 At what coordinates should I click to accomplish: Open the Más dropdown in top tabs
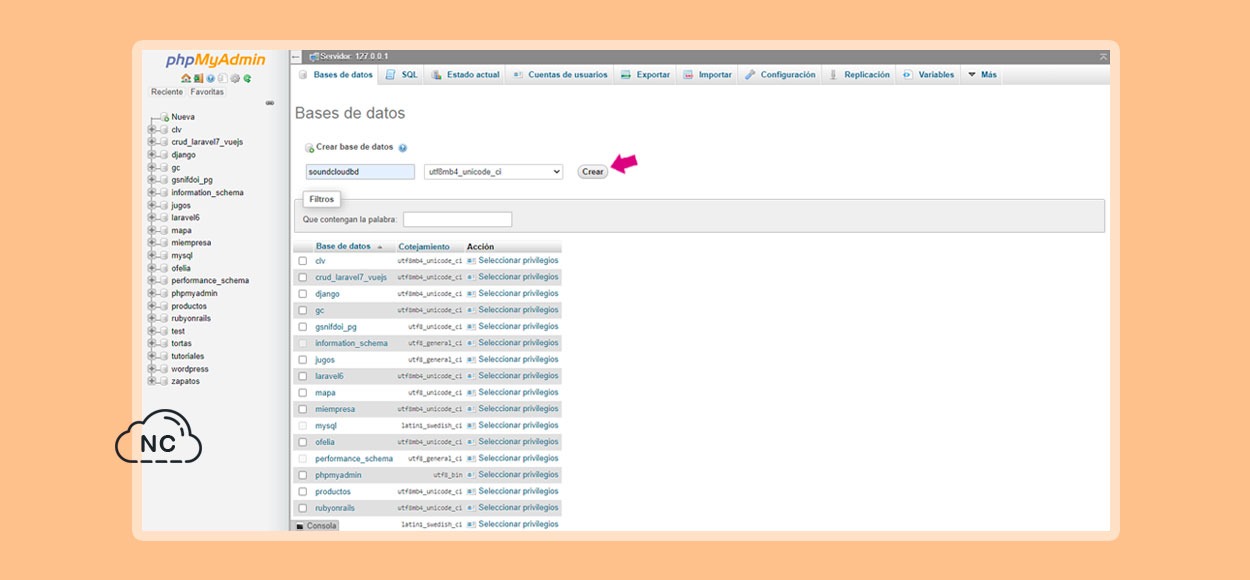(982, 75)
